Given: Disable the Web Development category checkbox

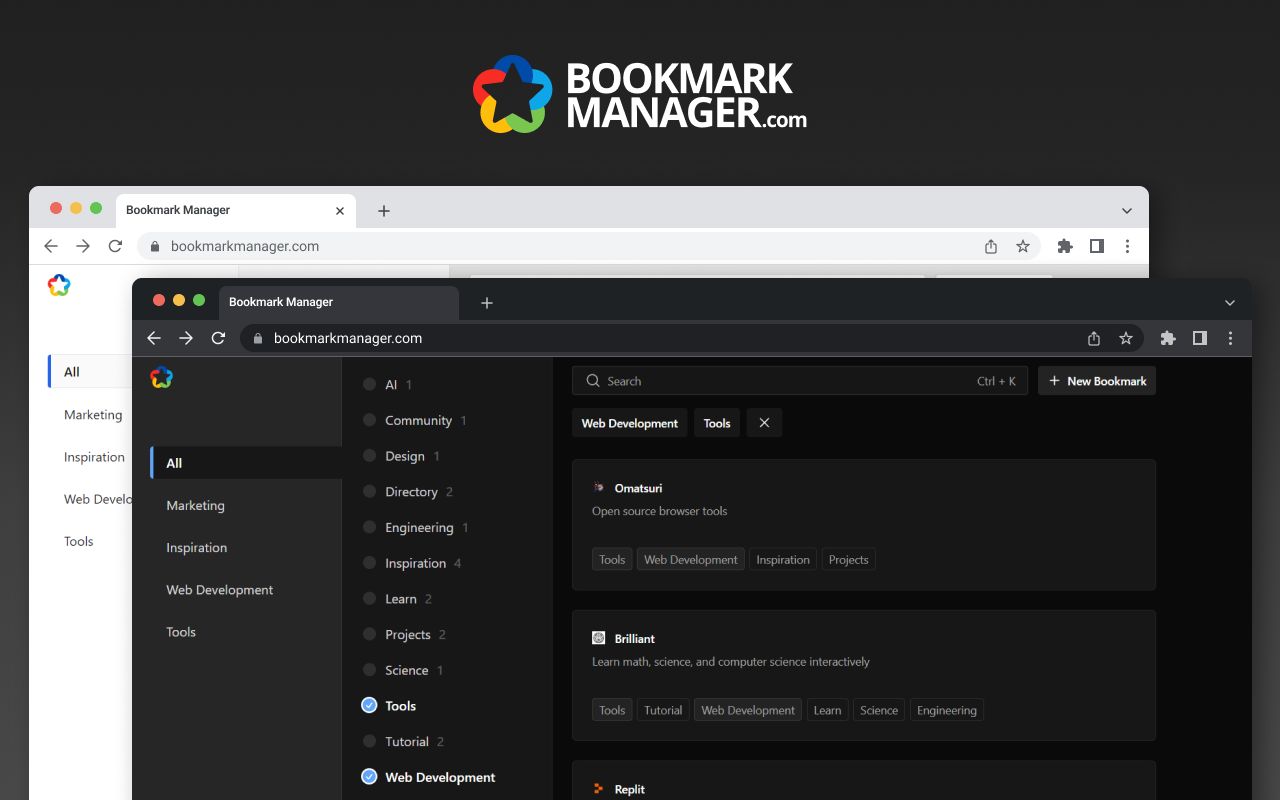Looking at the screenshot, I should tap(369, 777).
